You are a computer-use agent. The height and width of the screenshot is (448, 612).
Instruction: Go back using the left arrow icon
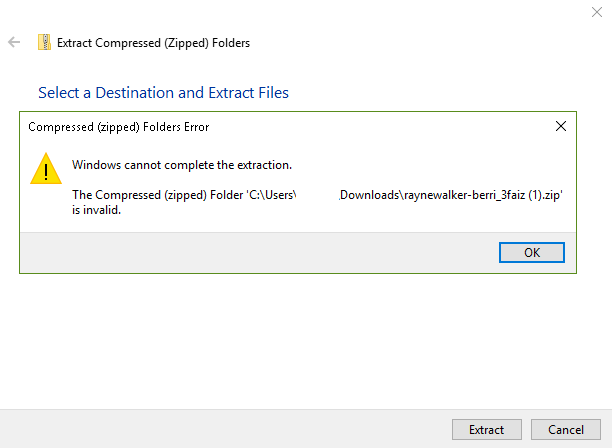pos(14,42)
